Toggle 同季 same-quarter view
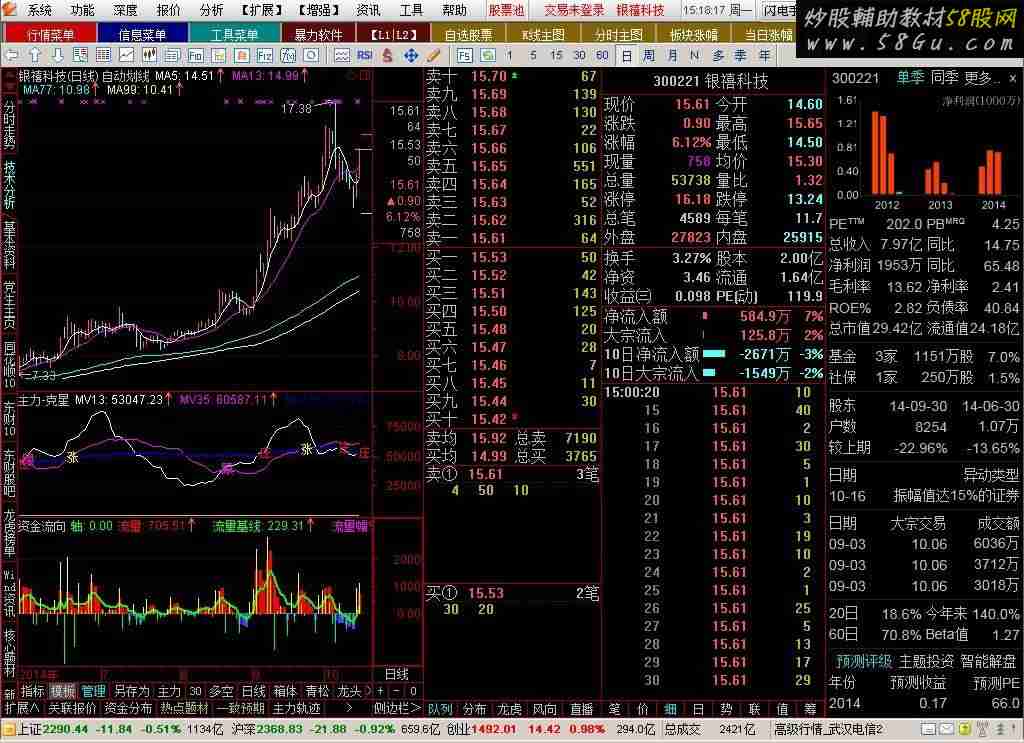 pyautogui.click(x=944, y=78)
